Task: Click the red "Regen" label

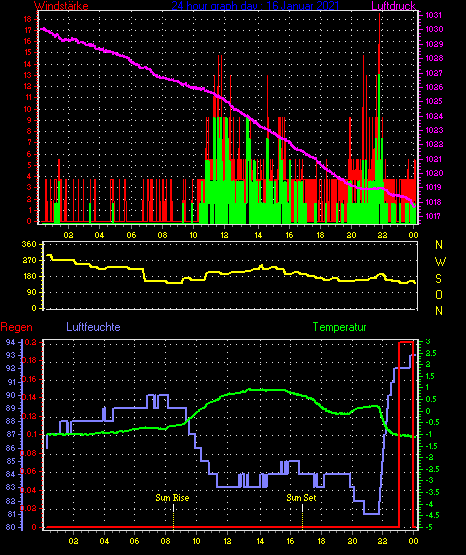Action: click(16, 327)
